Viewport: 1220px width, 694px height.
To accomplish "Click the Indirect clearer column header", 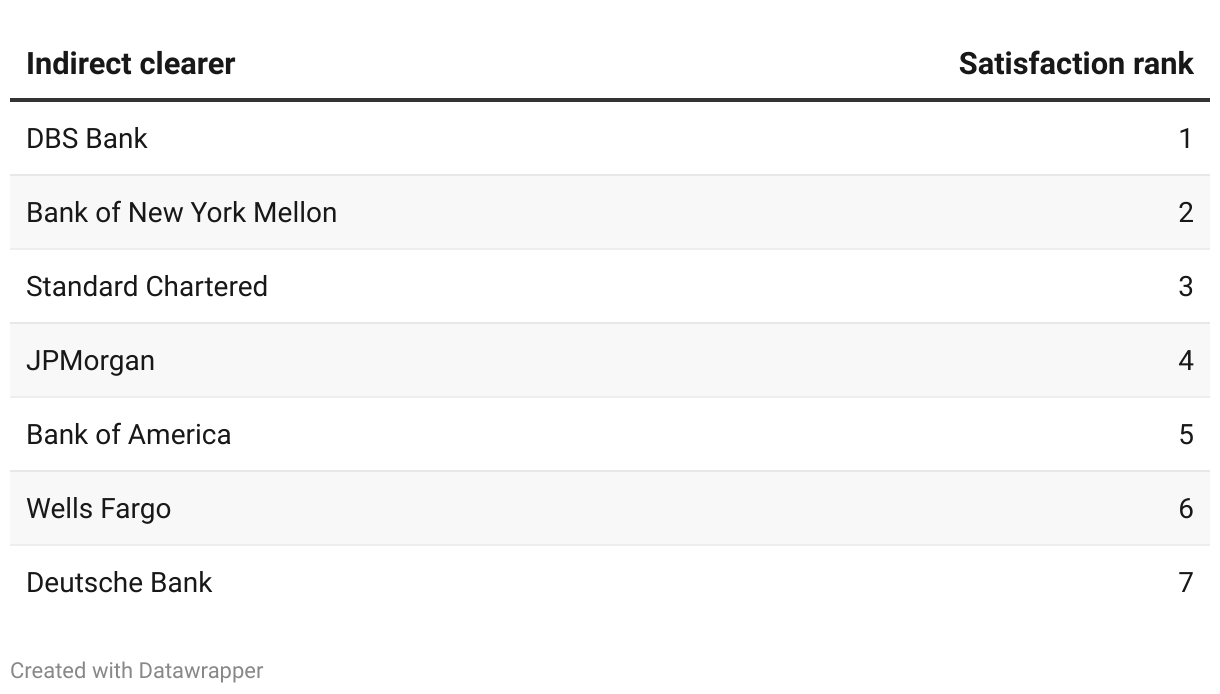I will [x=130, y=64].
